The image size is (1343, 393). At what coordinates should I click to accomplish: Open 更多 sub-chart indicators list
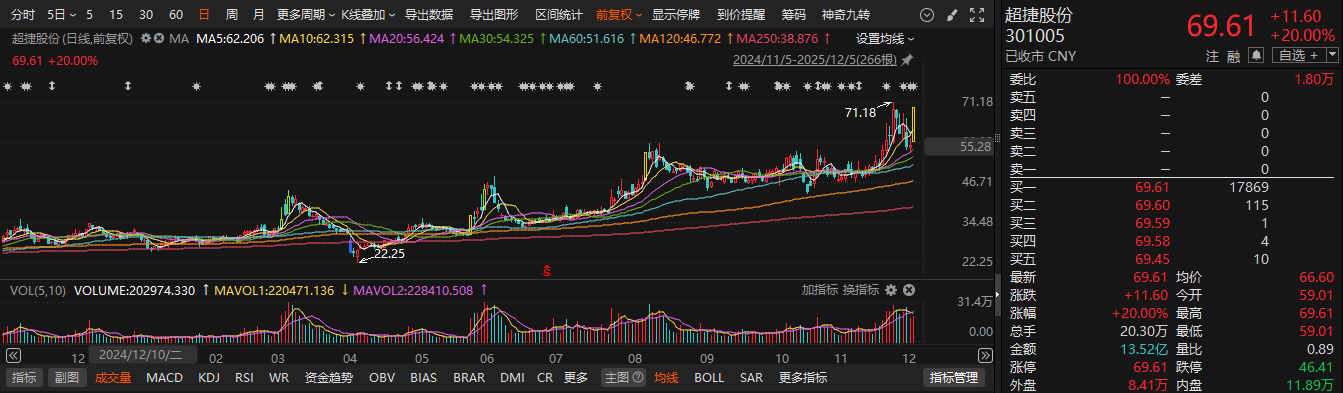(576, 378)
